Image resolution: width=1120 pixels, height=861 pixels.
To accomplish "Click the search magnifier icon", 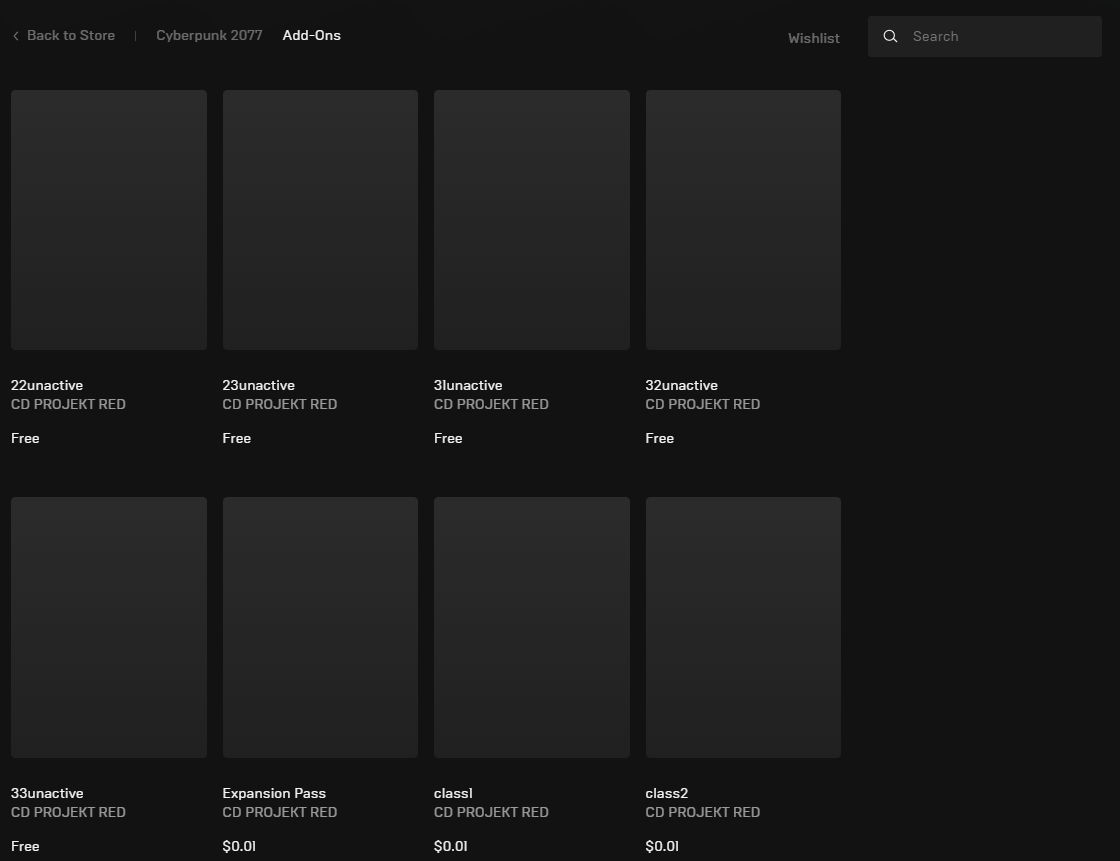I will (x=890, y=37).
